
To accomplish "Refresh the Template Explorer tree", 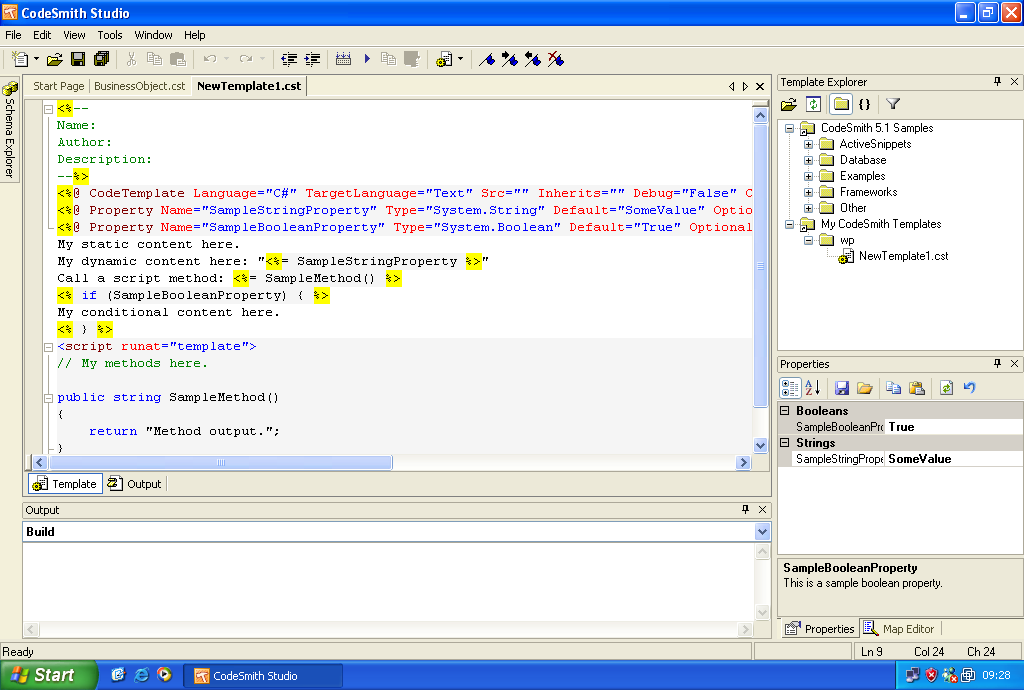I will (x=813, y=104).
